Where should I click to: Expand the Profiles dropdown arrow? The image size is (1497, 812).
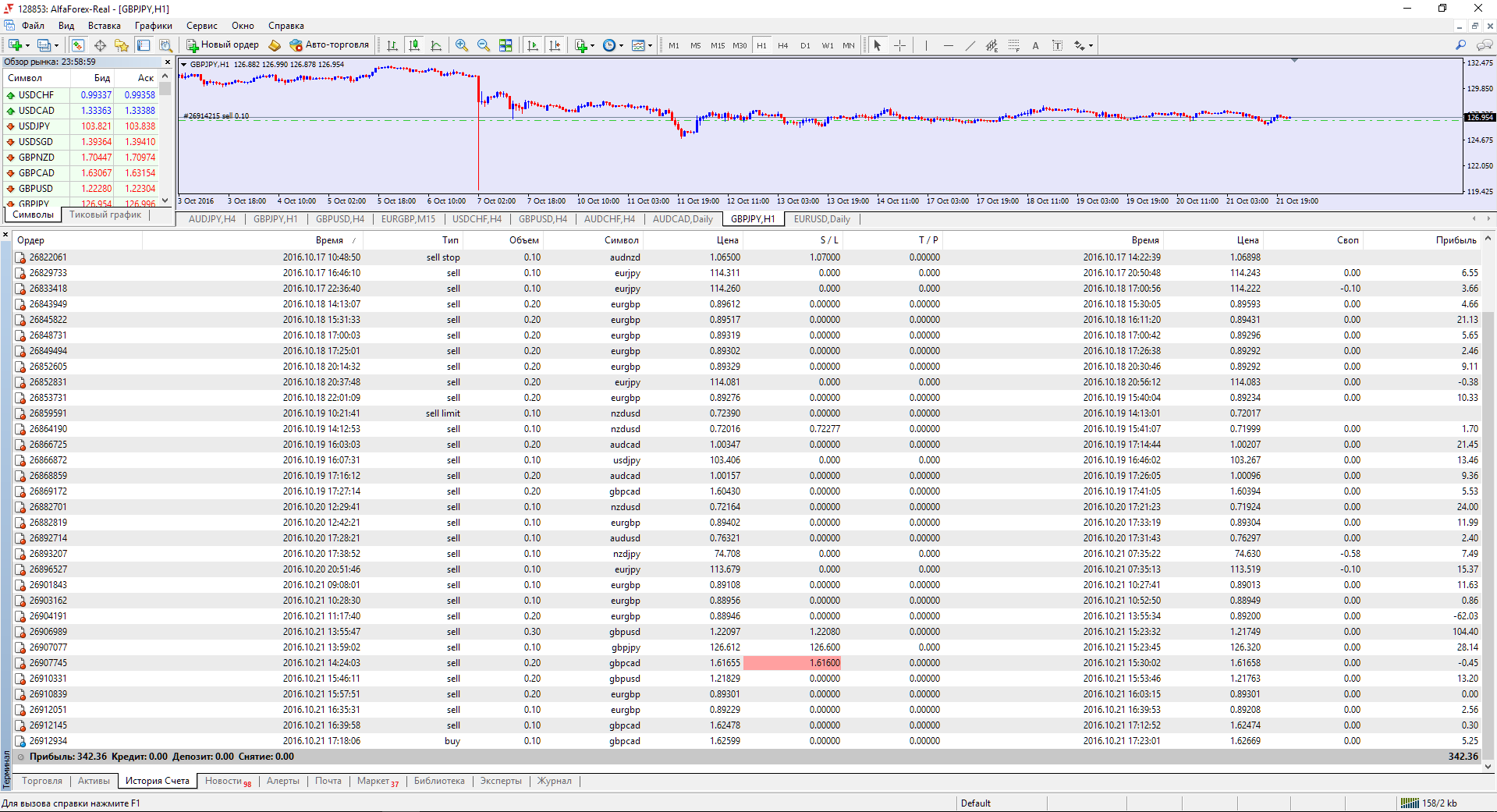pyautogui.click(x=57, y=45)
